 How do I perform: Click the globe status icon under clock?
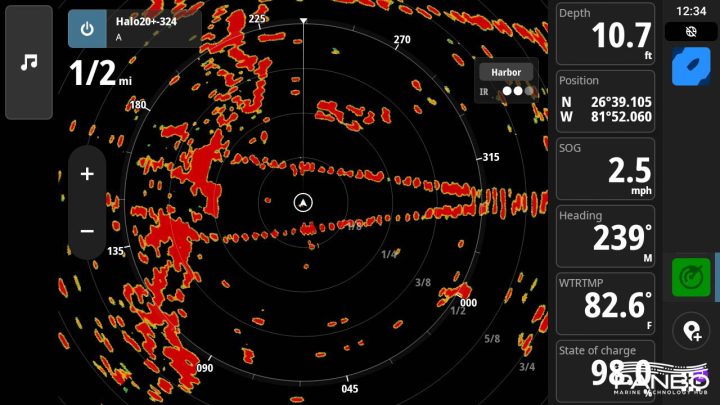(x=691, y=32)
